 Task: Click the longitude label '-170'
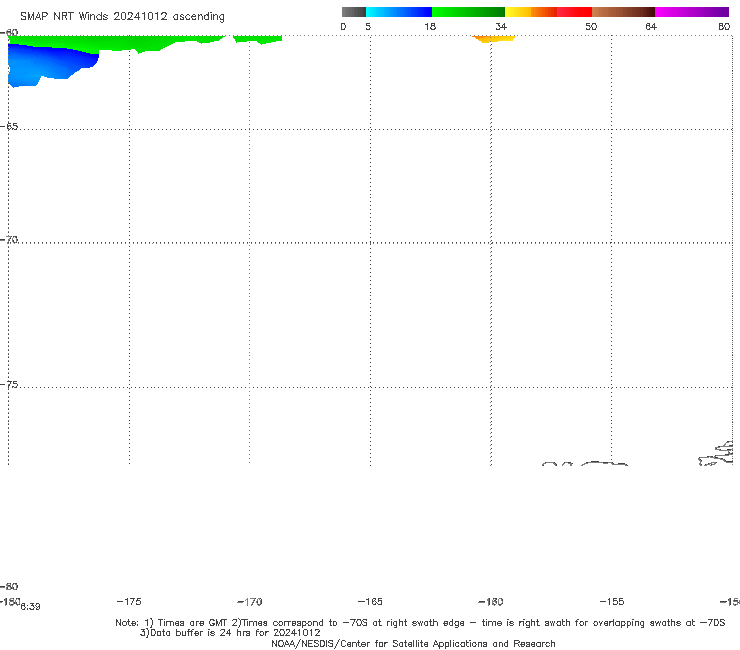tap(250, 602)
